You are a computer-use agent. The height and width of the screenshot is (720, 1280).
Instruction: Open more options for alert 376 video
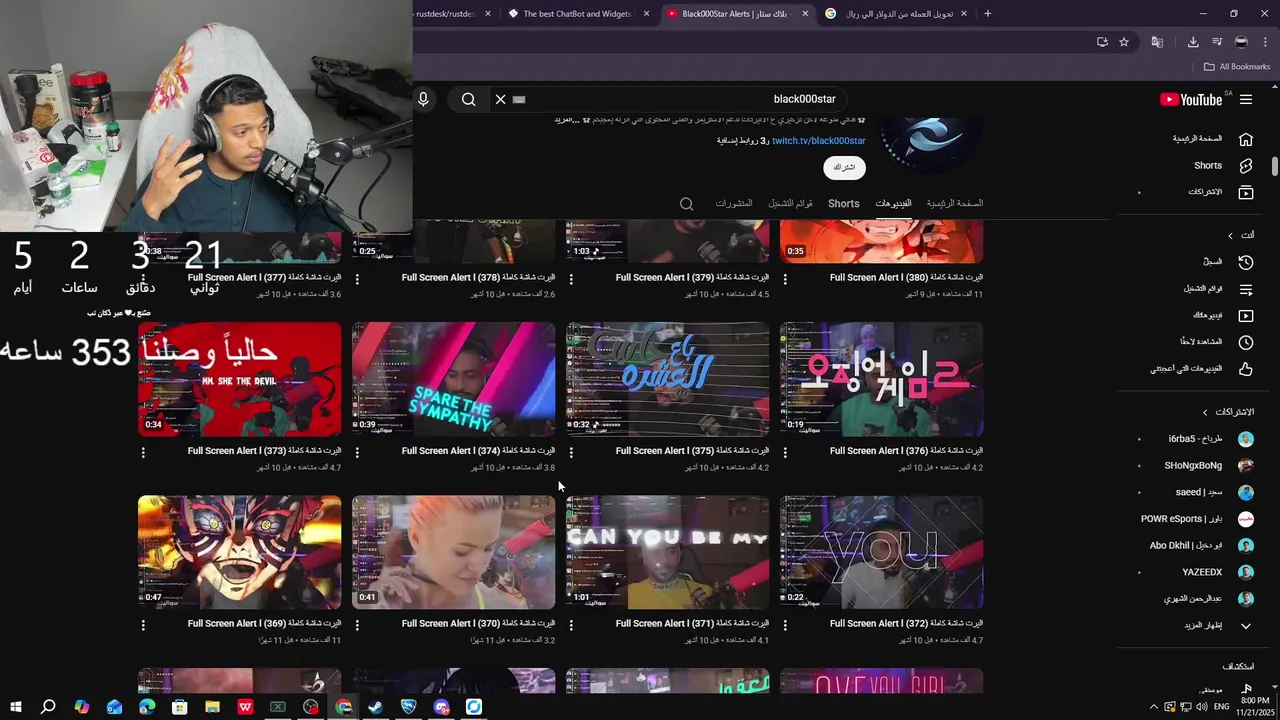pos(785,452)
